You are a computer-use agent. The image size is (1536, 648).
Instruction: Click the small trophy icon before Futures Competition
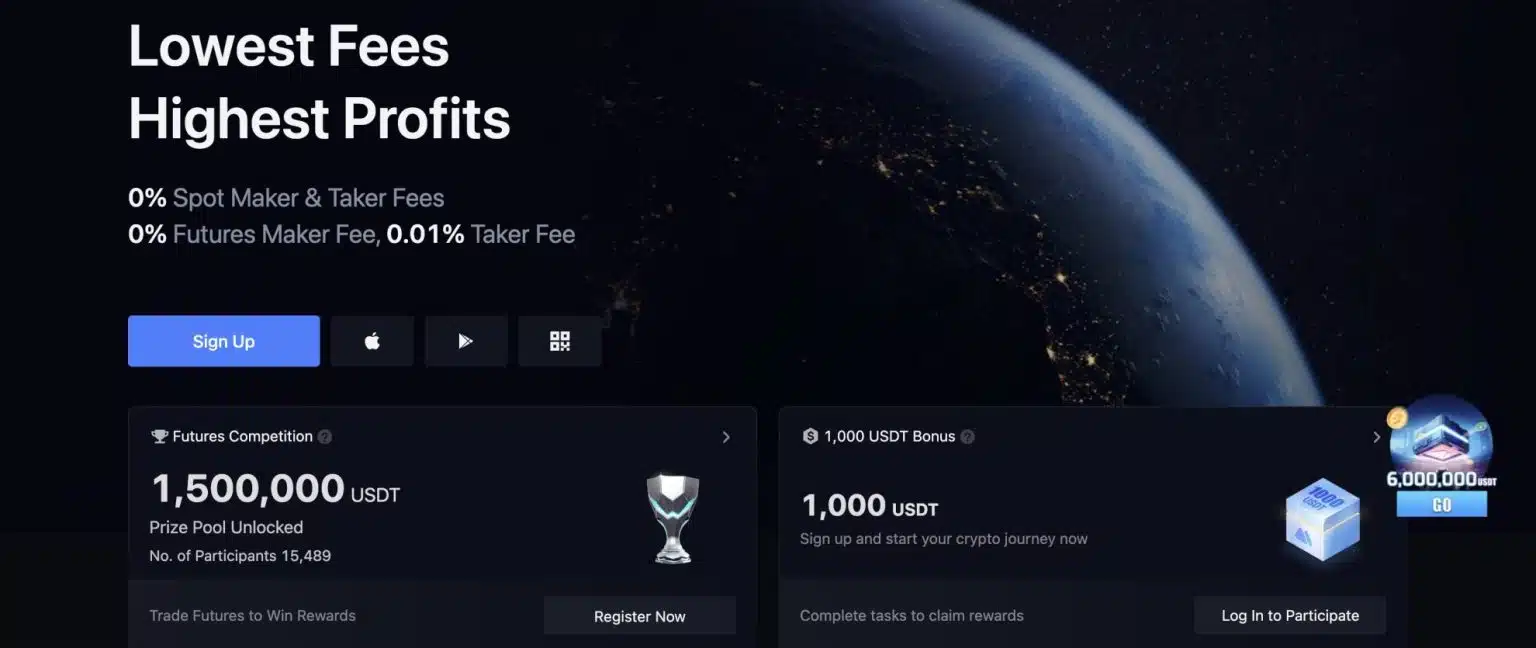(x=159, y=437)
